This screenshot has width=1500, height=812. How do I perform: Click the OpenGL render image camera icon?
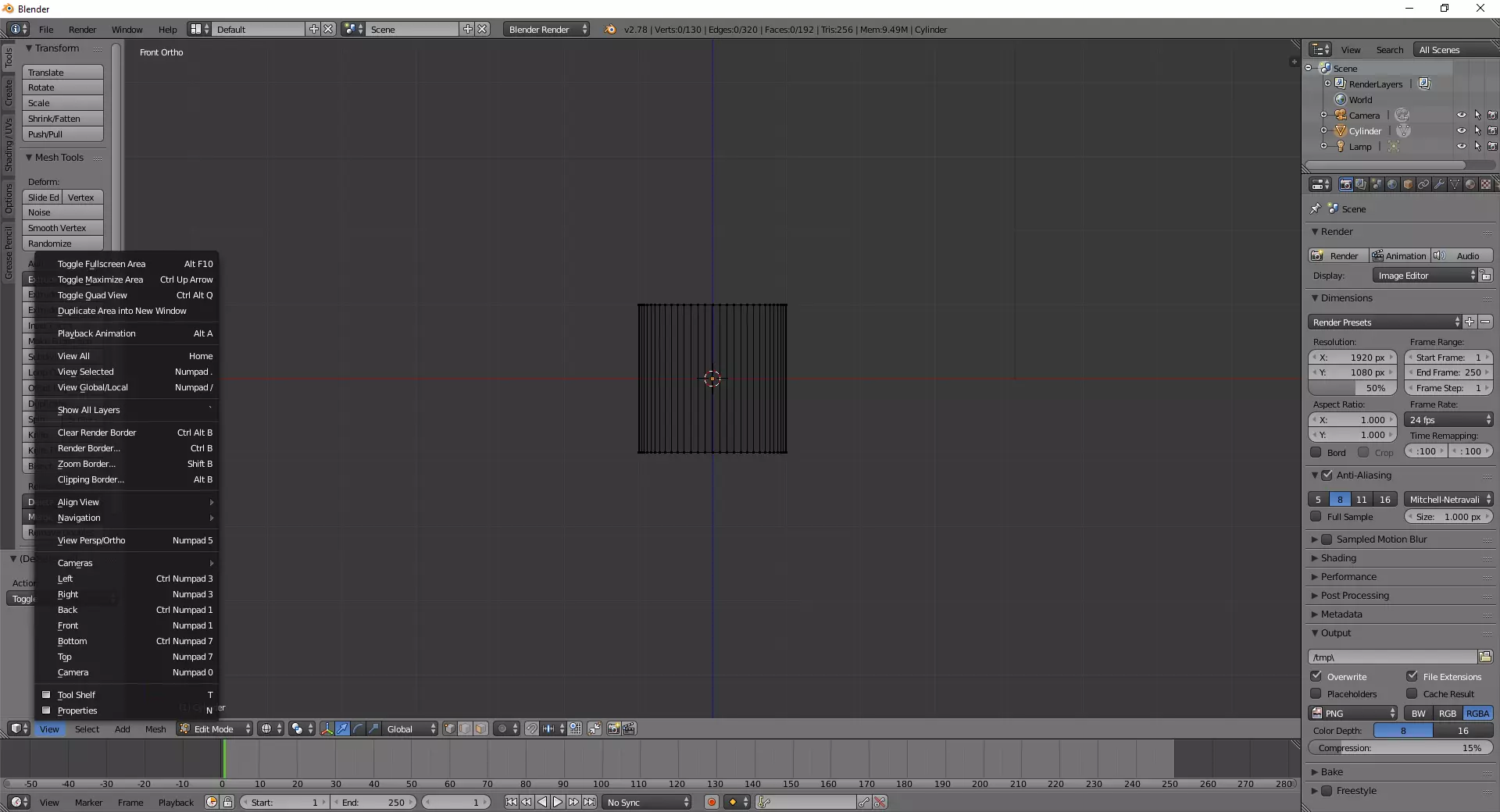click(x=614, y=728)
